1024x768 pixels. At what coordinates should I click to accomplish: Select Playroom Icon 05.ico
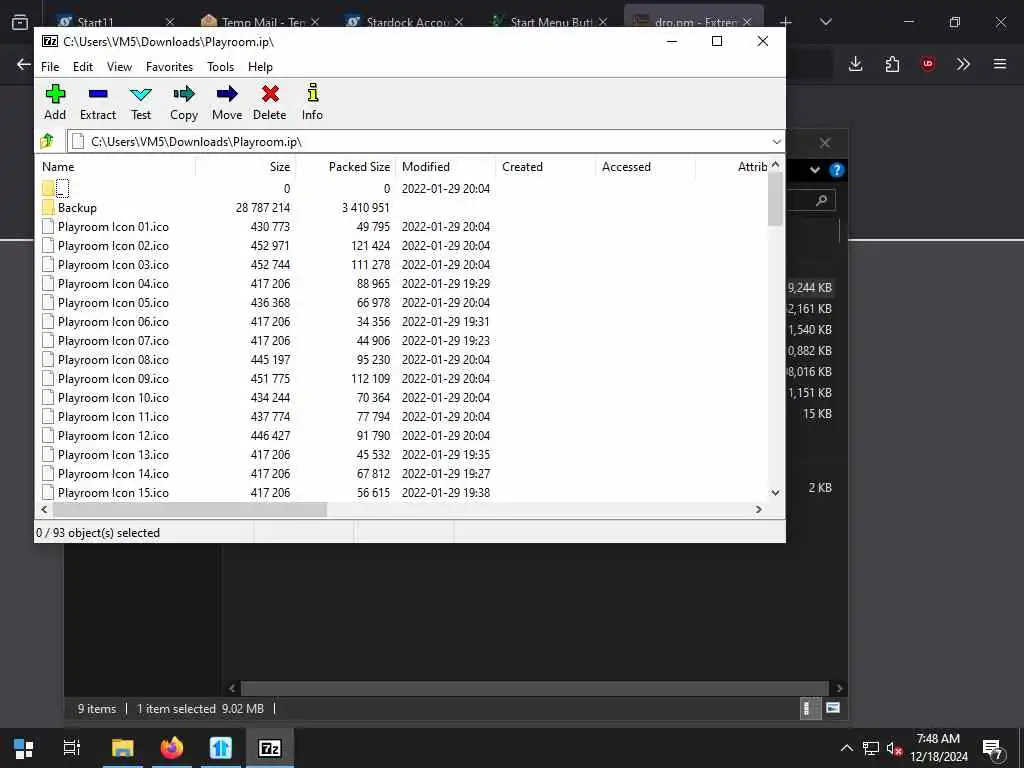click(113, 303)
